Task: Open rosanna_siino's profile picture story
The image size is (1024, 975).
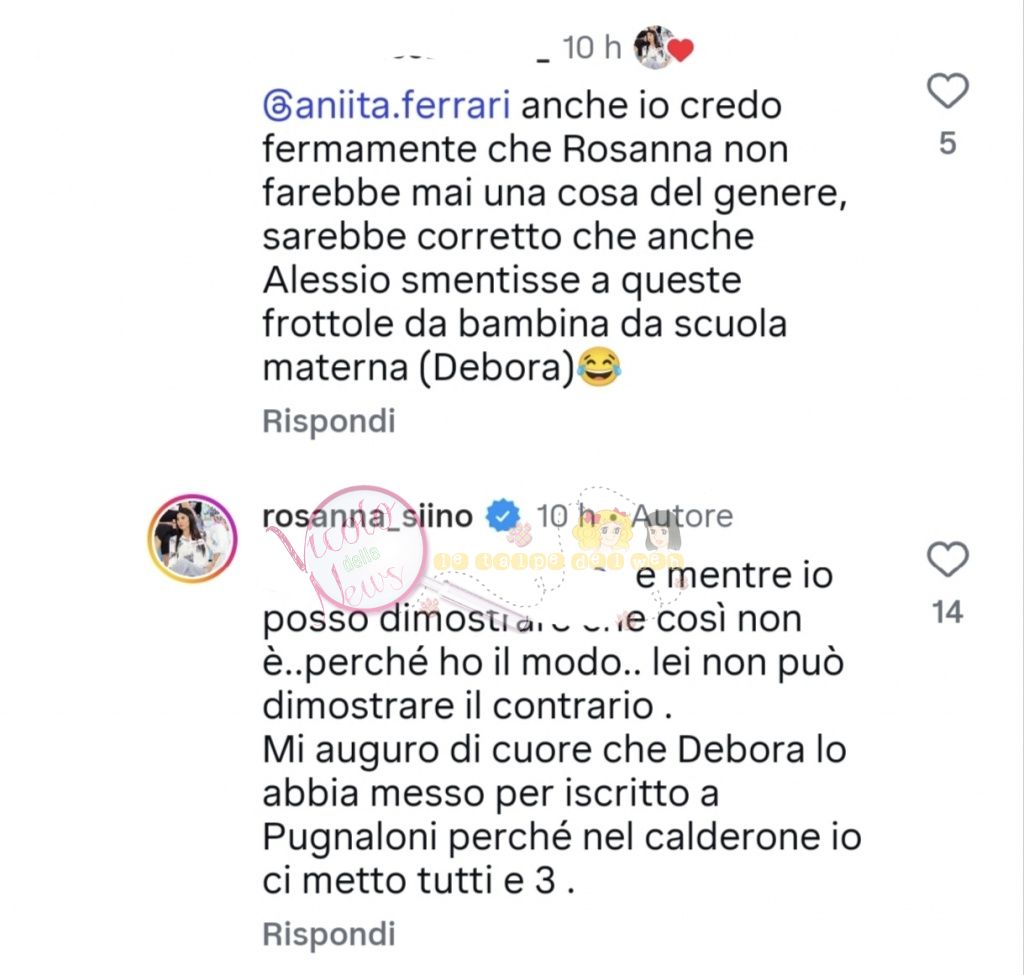Action: 193,538
